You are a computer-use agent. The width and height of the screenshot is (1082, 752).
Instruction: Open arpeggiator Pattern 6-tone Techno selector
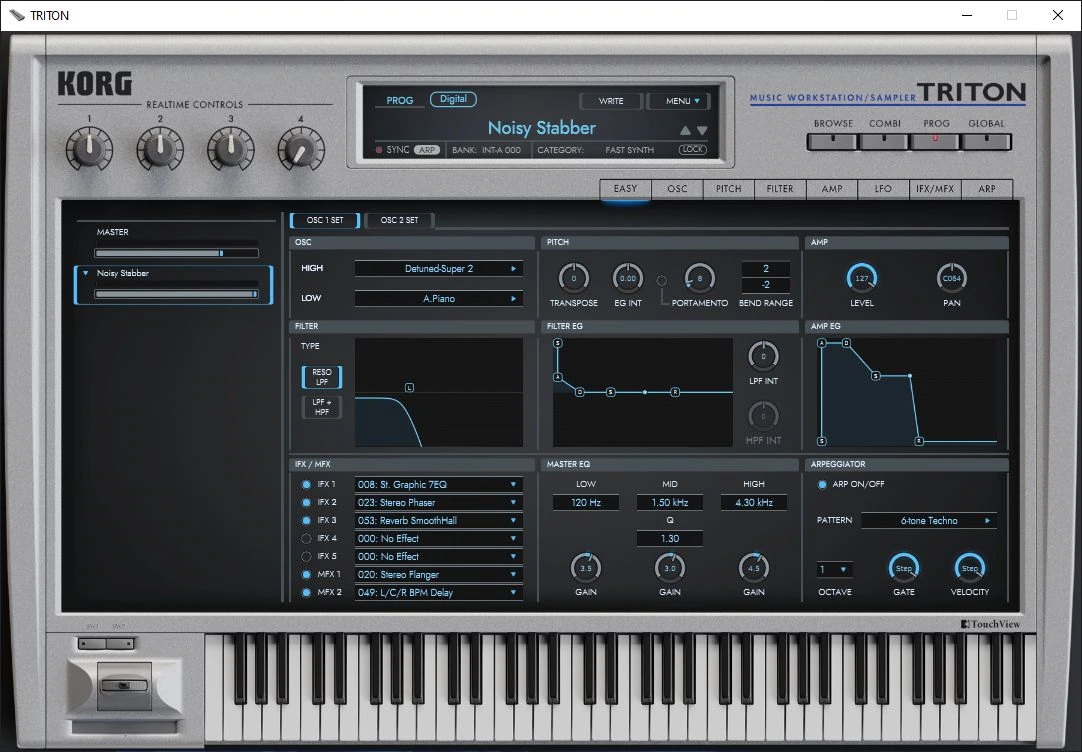pyautogui.click(x=929, y=521)
